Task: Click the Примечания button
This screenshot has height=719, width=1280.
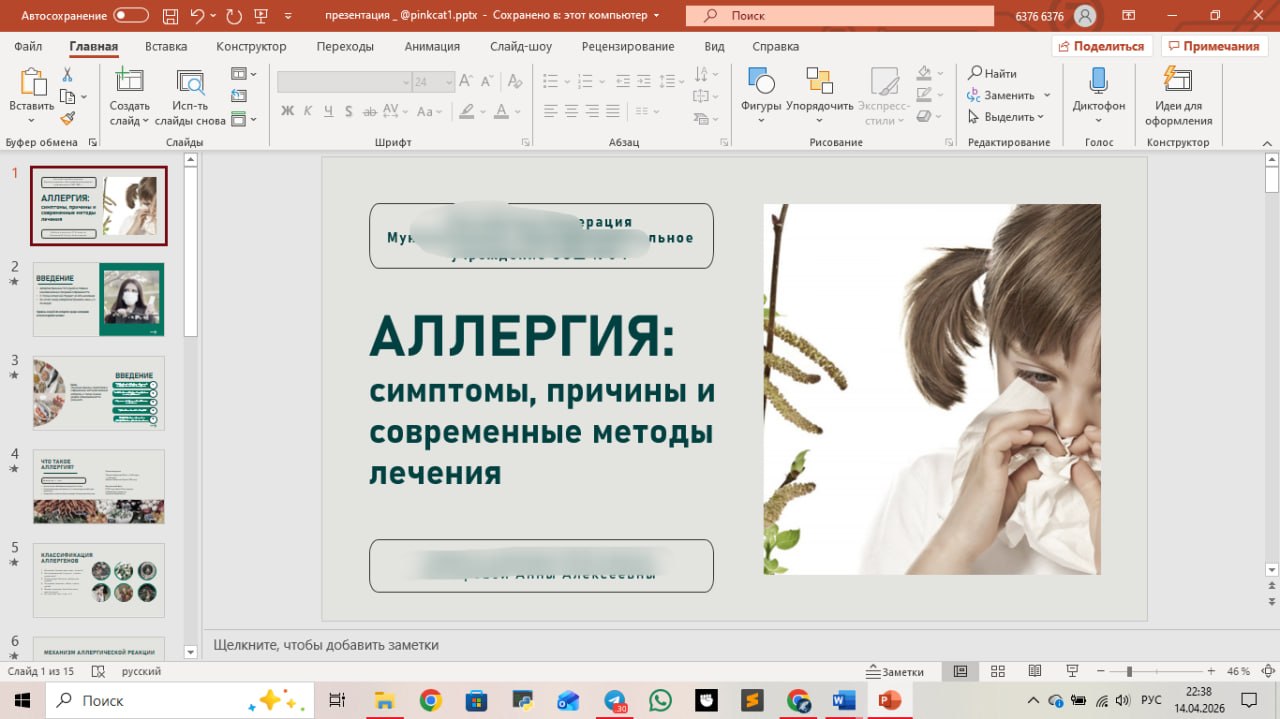Action: 1214,46
